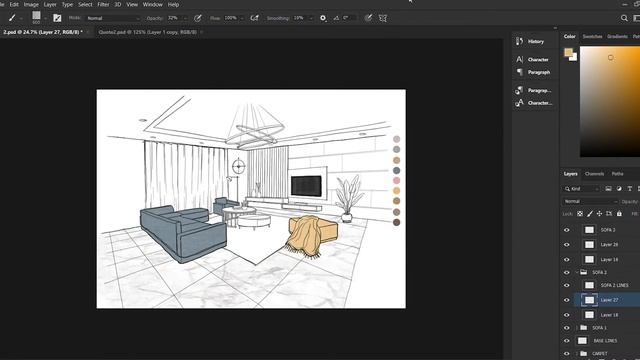Switch to the Swatches tab
Viewport: 640px width, 360px height.
coord(592,36)
